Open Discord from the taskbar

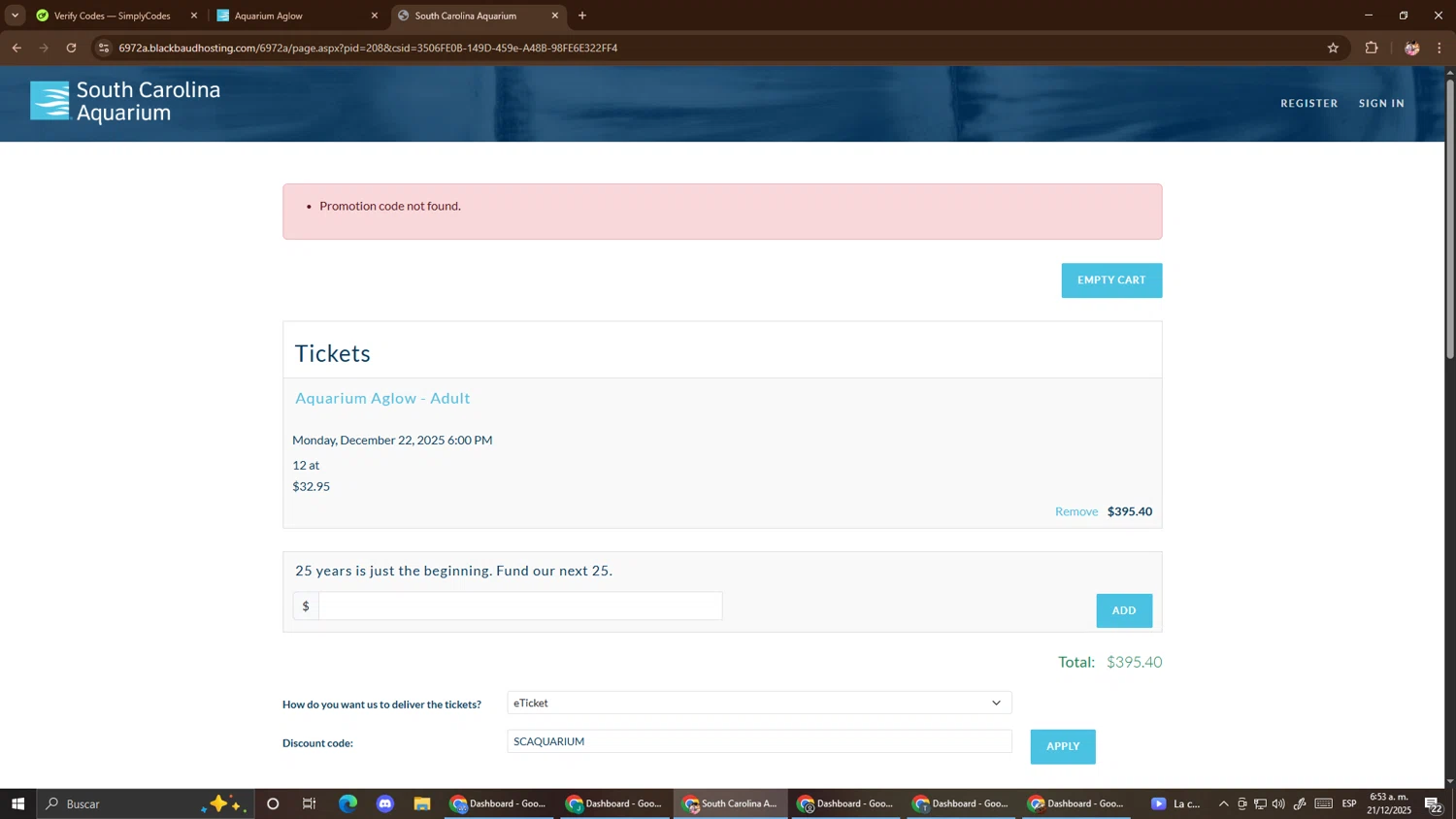385,803
